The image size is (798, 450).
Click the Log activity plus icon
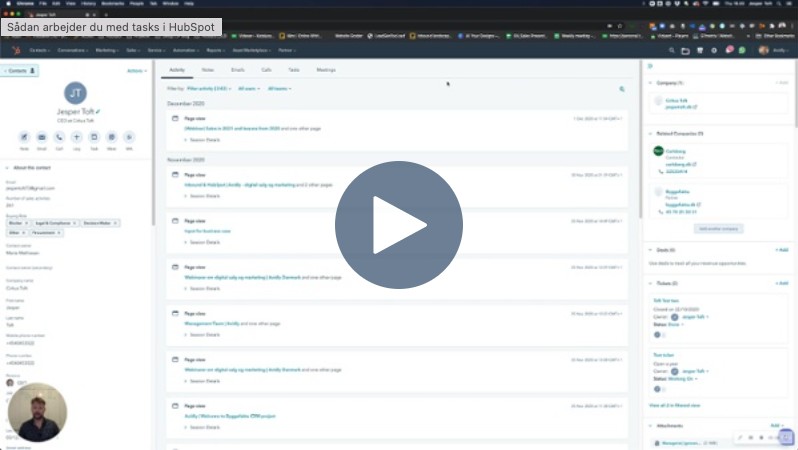(77, 137)
